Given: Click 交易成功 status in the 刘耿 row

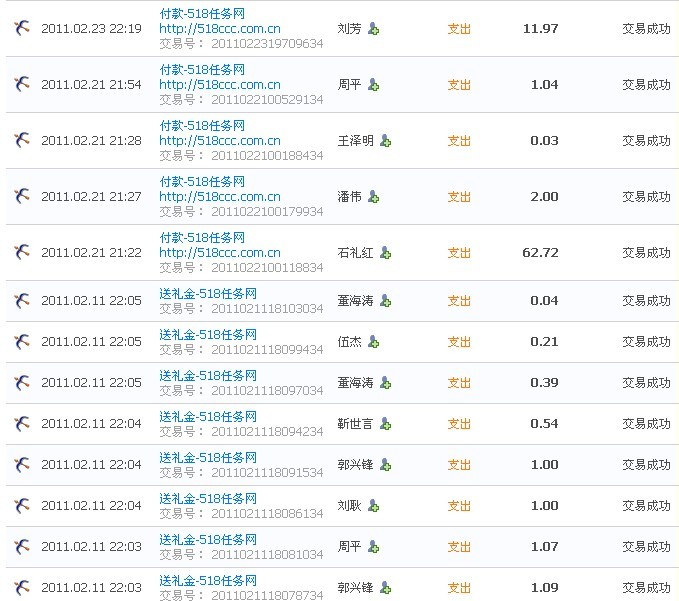Looking at the screenshot, I should 646,506.
